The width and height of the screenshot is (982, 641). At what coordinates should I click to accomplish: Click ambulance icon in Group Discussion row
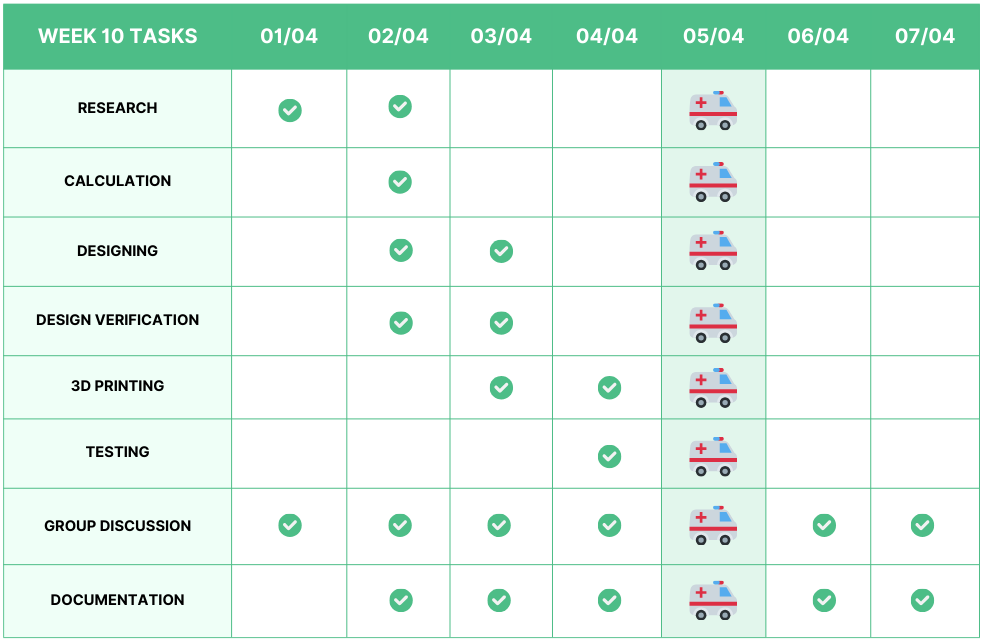point(713,525)
